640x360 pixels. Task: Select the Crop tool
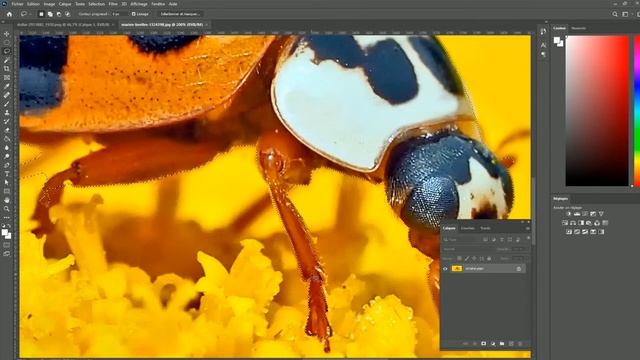pos(7,69)
